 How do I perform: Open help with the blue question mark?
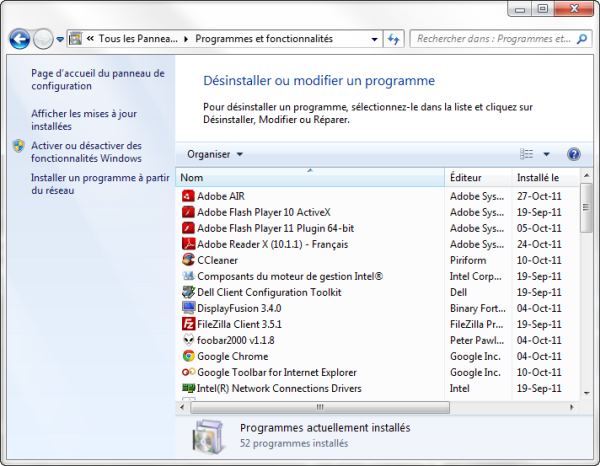click(x=573, y=154)
